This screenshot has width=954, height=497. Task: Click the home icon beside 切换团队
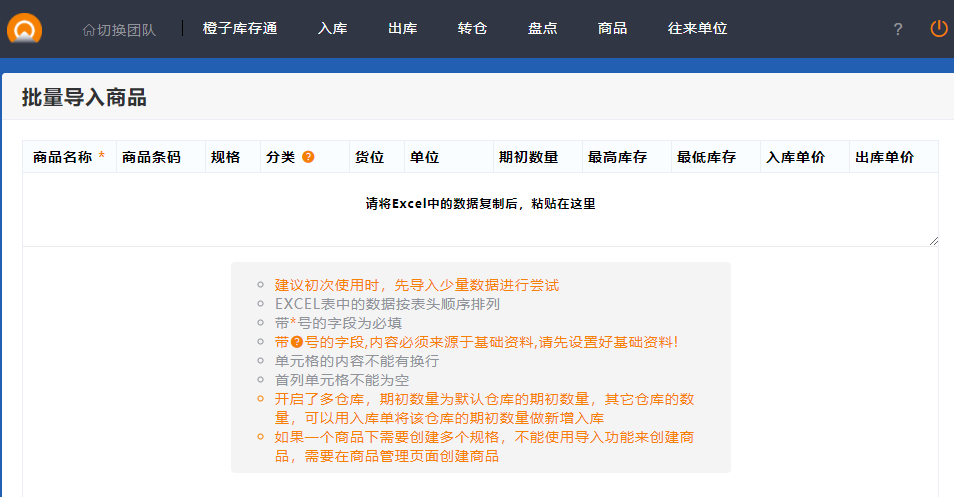click(88, 30)
